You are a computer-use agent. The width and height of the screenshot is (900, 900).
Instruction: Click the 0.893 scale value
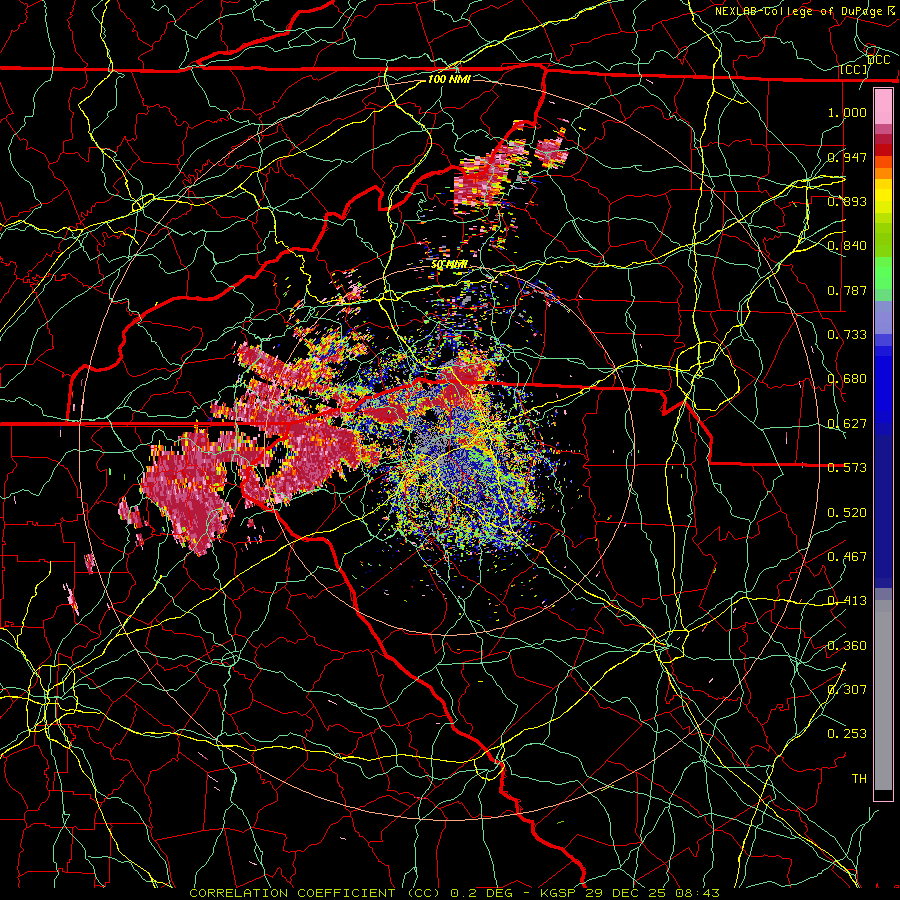(847, 201)
